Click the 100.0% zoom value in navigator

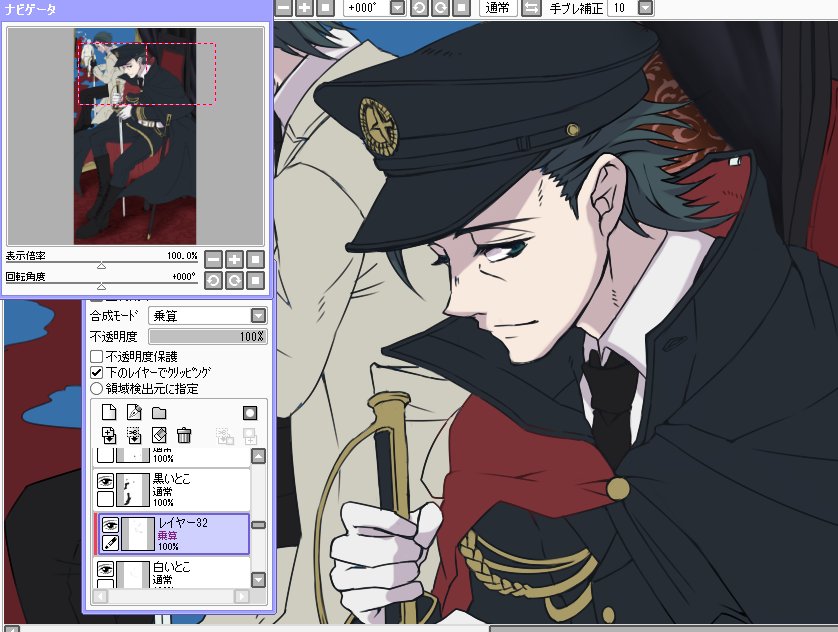click(x=182, y=256)
